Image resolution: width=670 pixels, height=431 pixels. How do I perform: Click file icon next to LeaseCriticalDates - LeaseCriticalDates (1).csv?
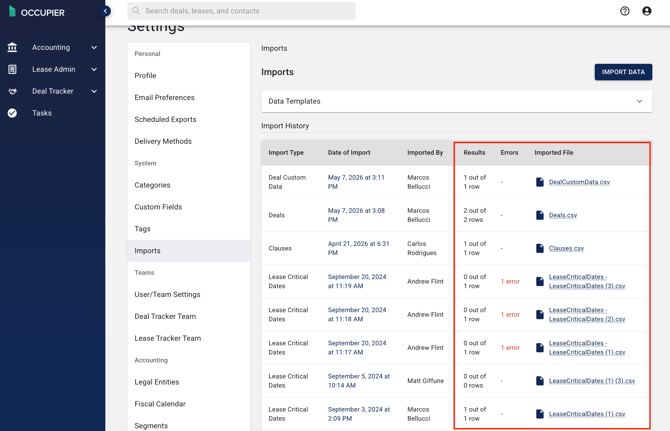(x=540, y=347)
